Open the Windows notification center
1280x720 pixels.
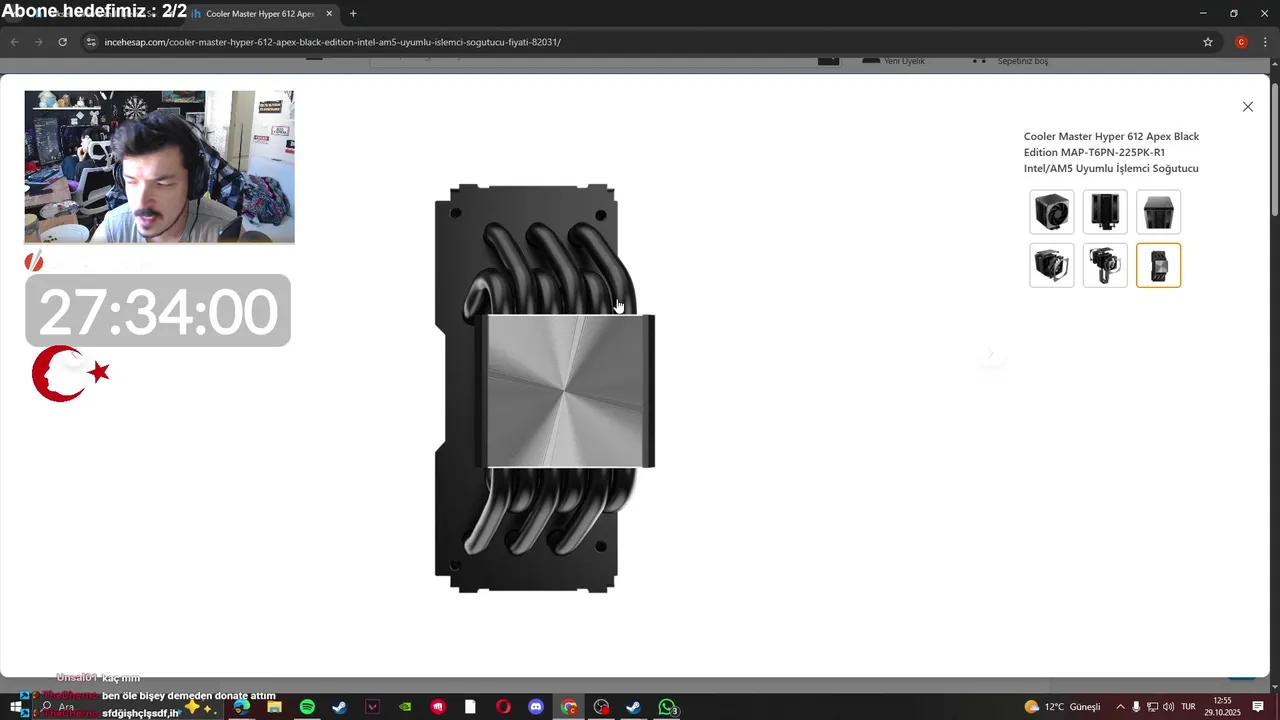[x=1258, y=707]
